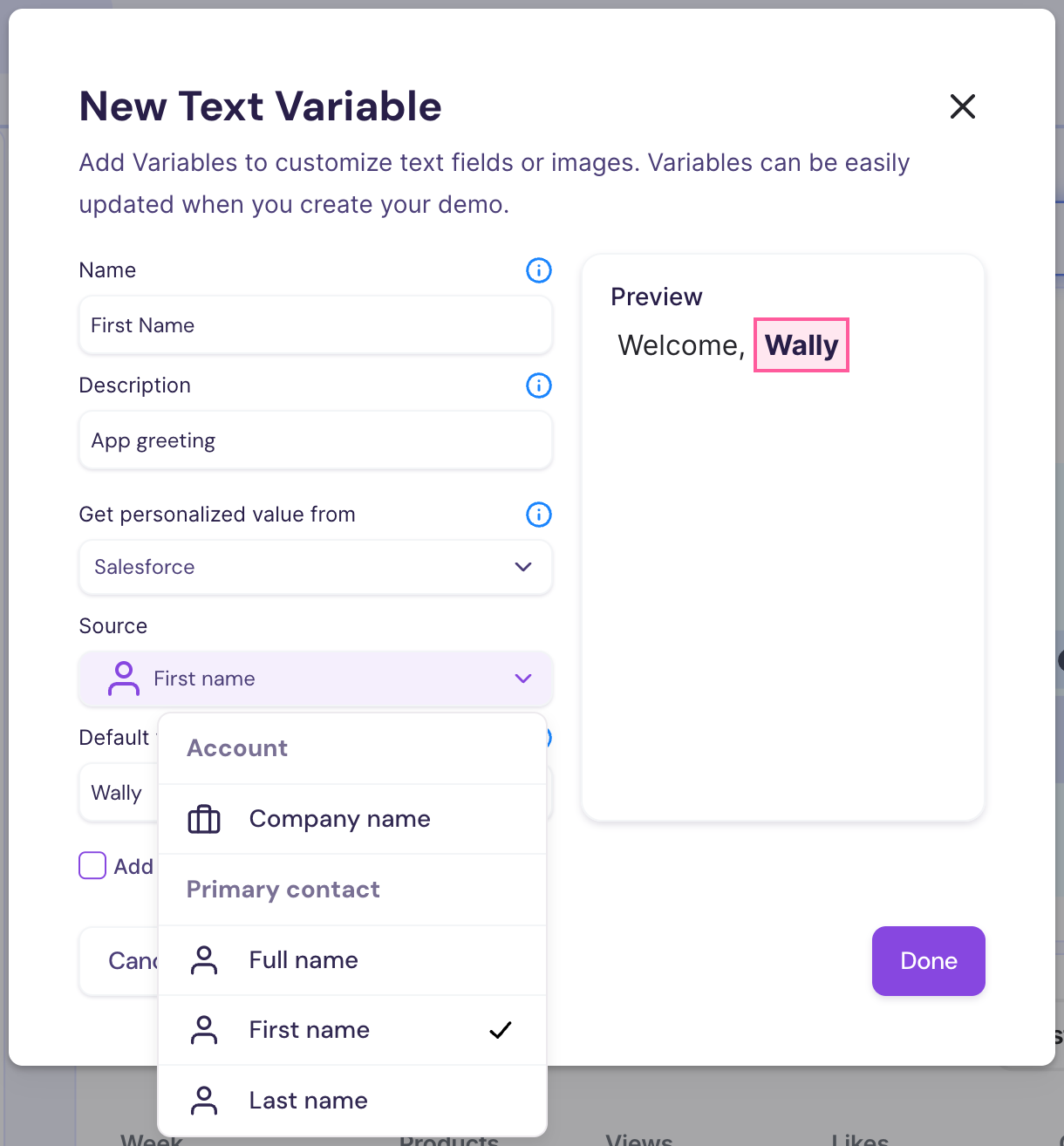Click the Cancel button
This screenshot has width=1064, height=1146.
pos(120,961)
